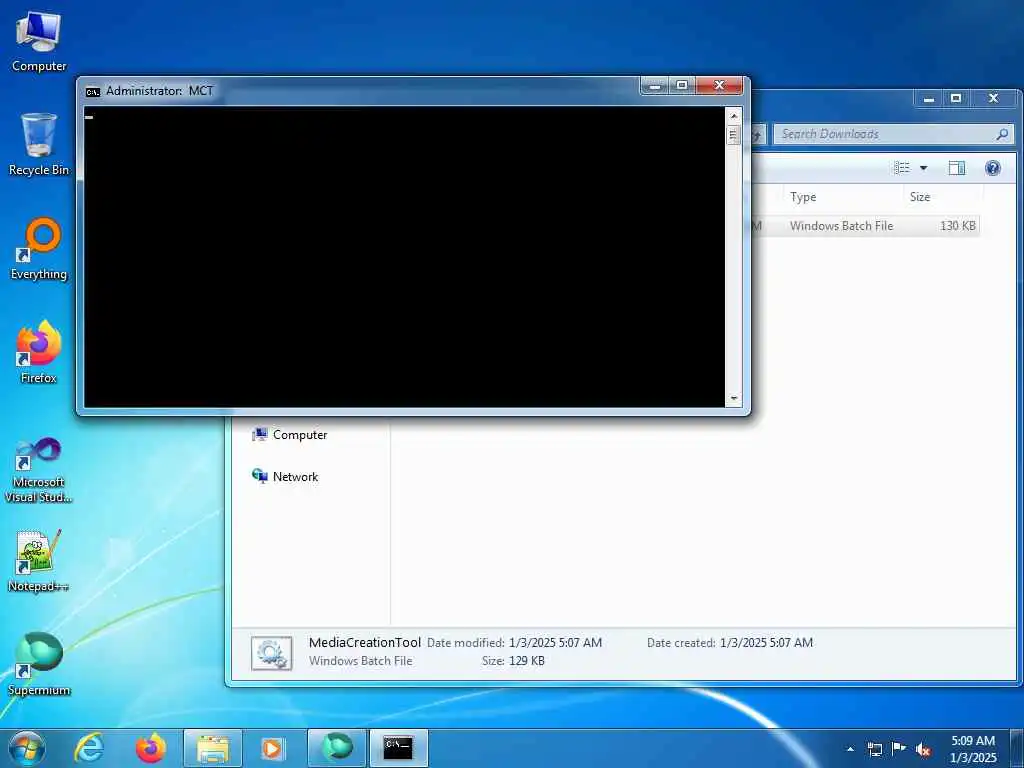Click the MediaCreationTool file icon in details pane

click(272, 653)
